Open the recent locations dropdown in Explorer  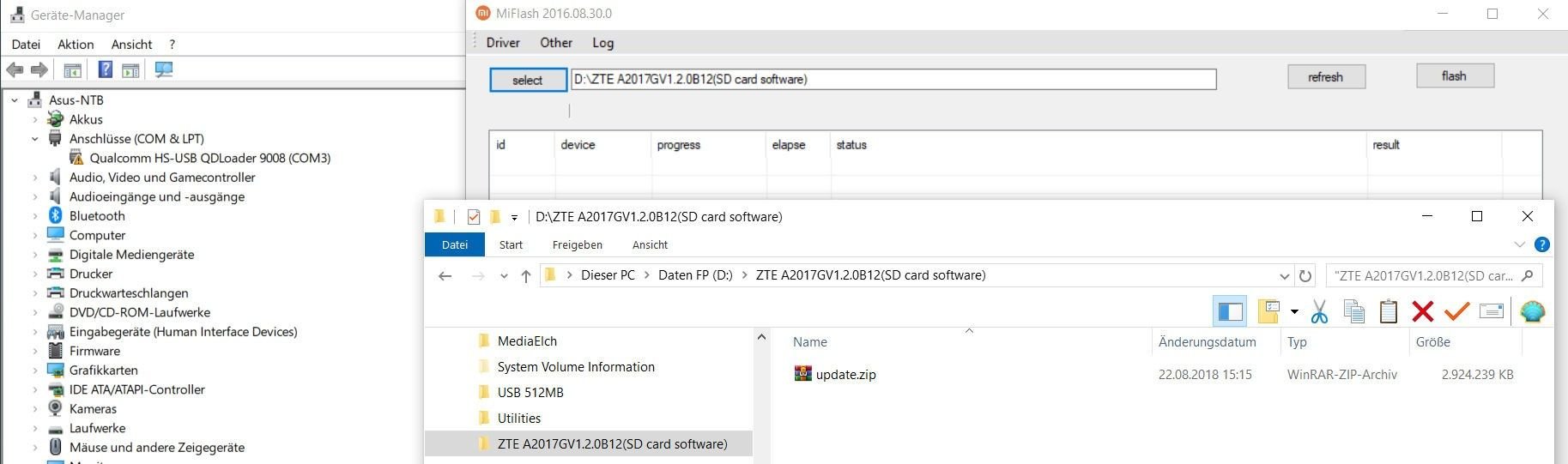point(504,276)
